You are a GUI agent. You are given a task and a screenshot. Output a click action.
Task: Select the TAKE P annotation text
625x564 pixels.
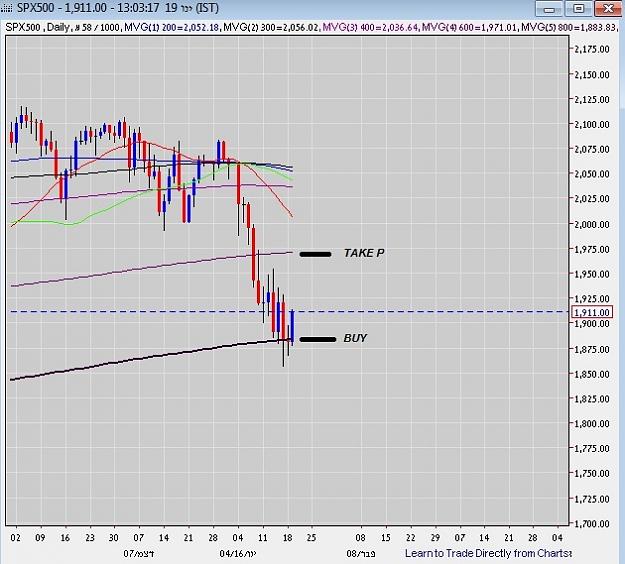click(x=364, y=253)
